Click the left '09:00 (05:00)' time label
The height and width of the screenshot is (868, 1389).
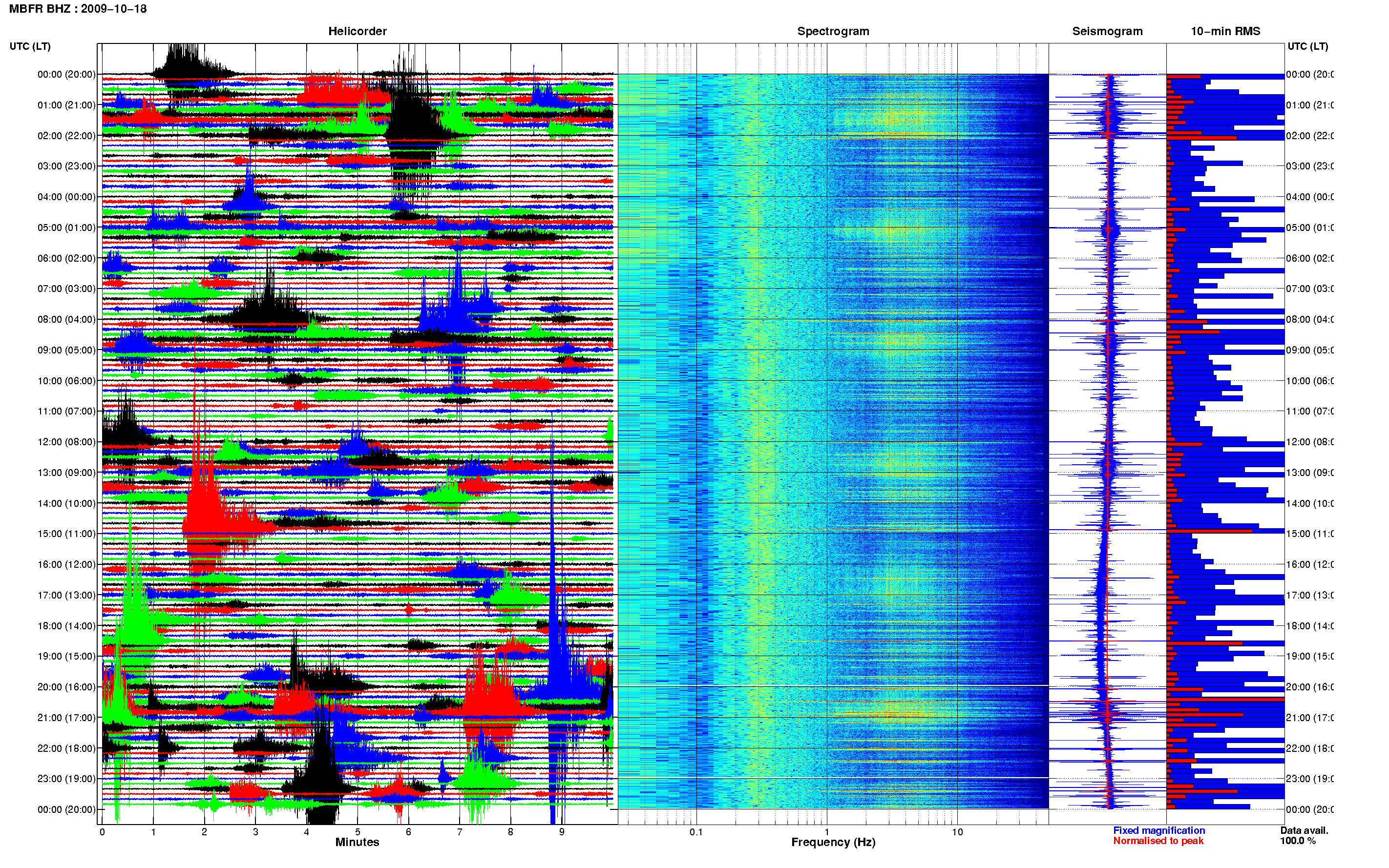tap(66, 350)
